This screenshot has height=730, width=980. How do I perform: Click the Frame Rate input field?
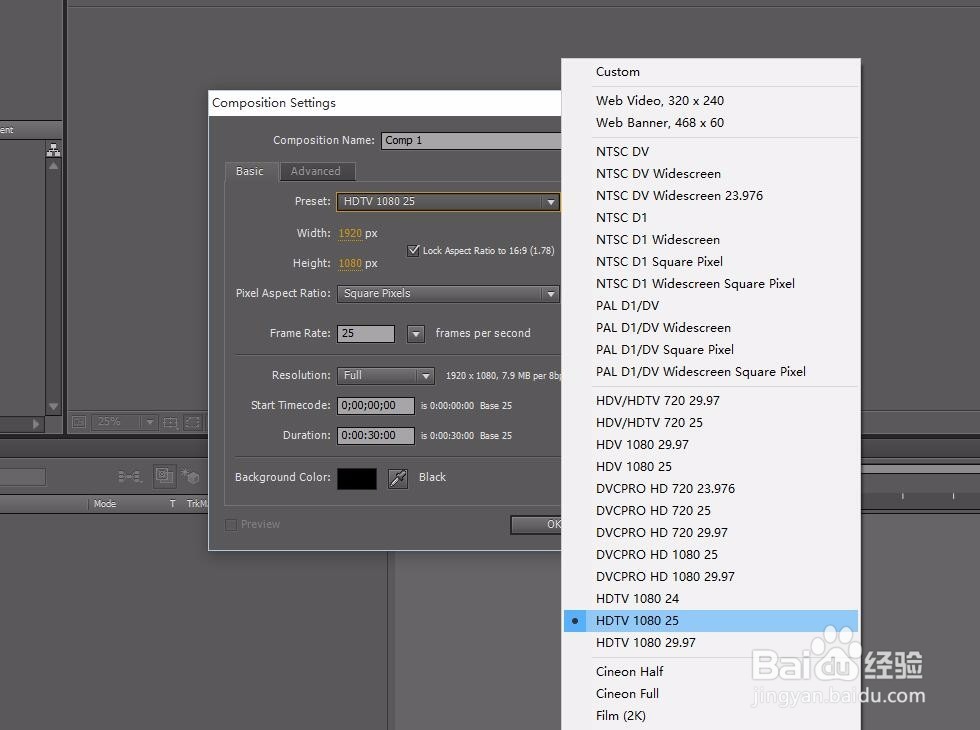point(366,334)
